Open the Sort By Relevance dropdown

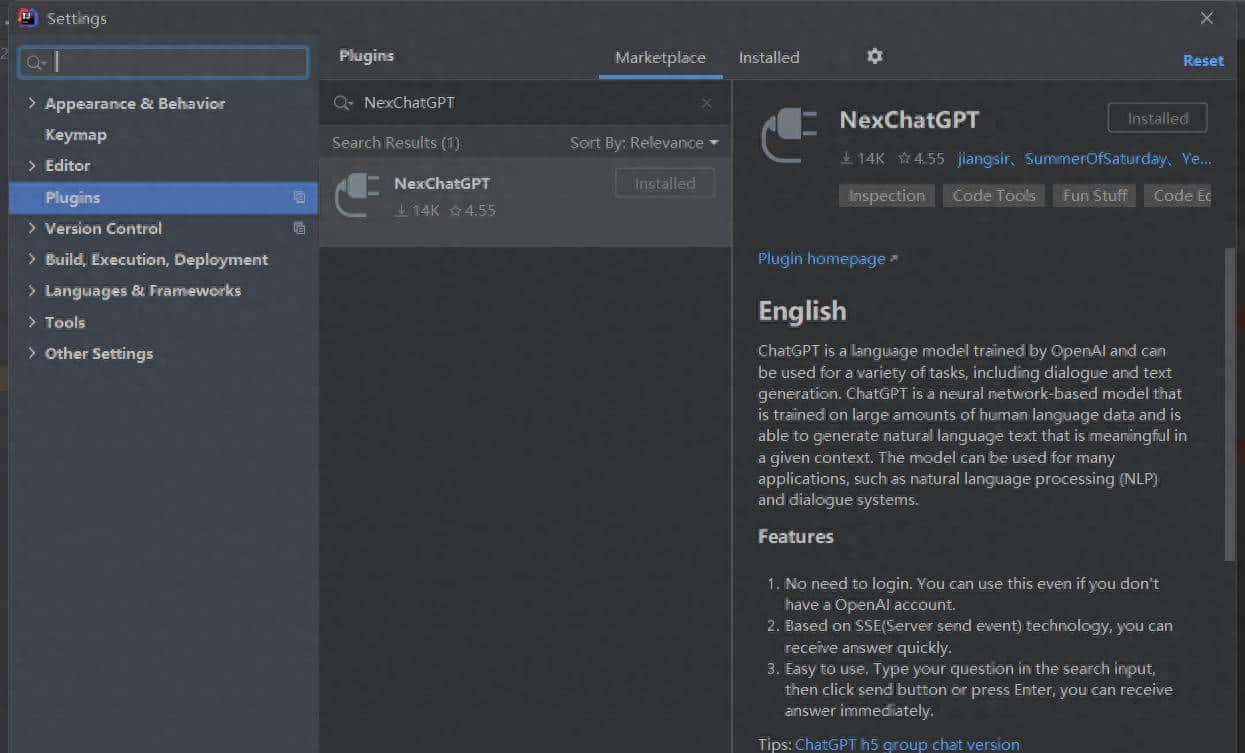click(644, 143)
